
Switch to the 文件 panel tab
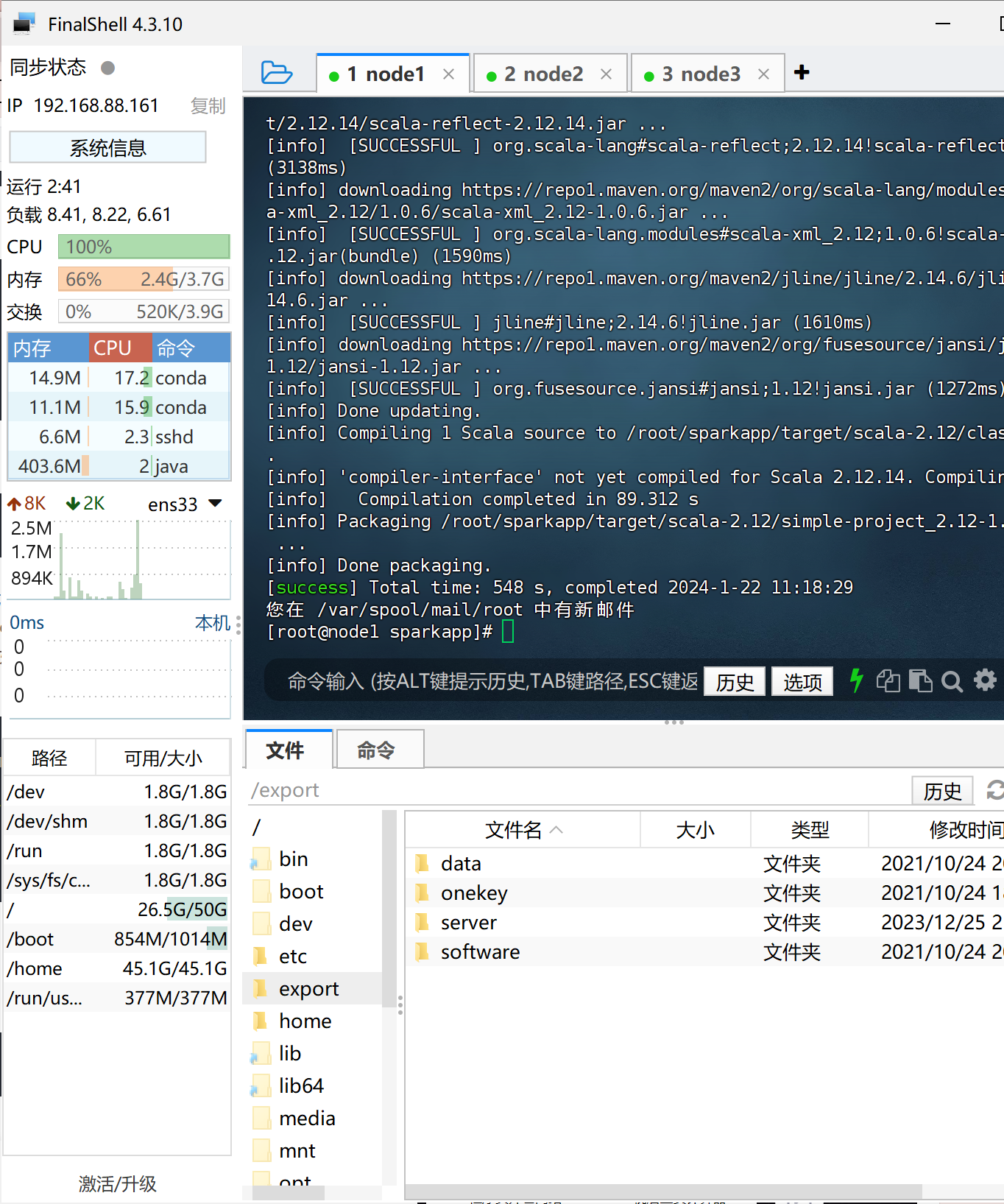[289, 750]
